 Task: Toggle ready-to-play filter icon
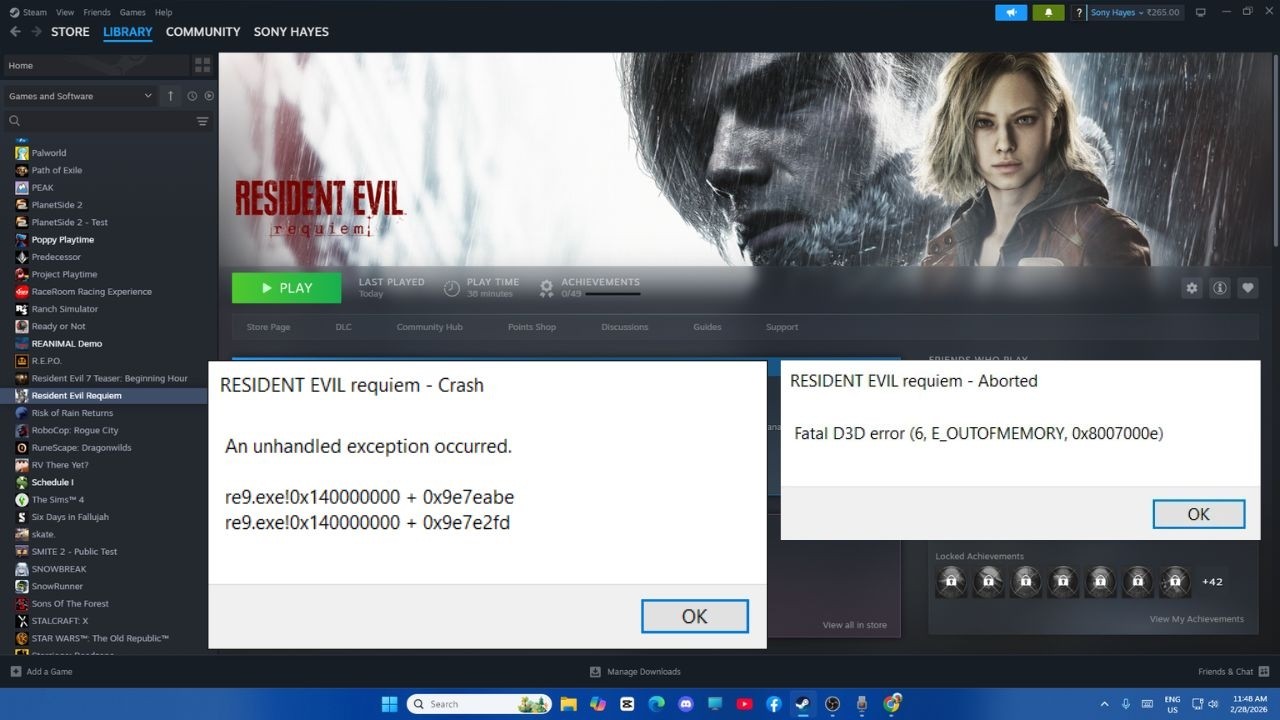point(209,96)
